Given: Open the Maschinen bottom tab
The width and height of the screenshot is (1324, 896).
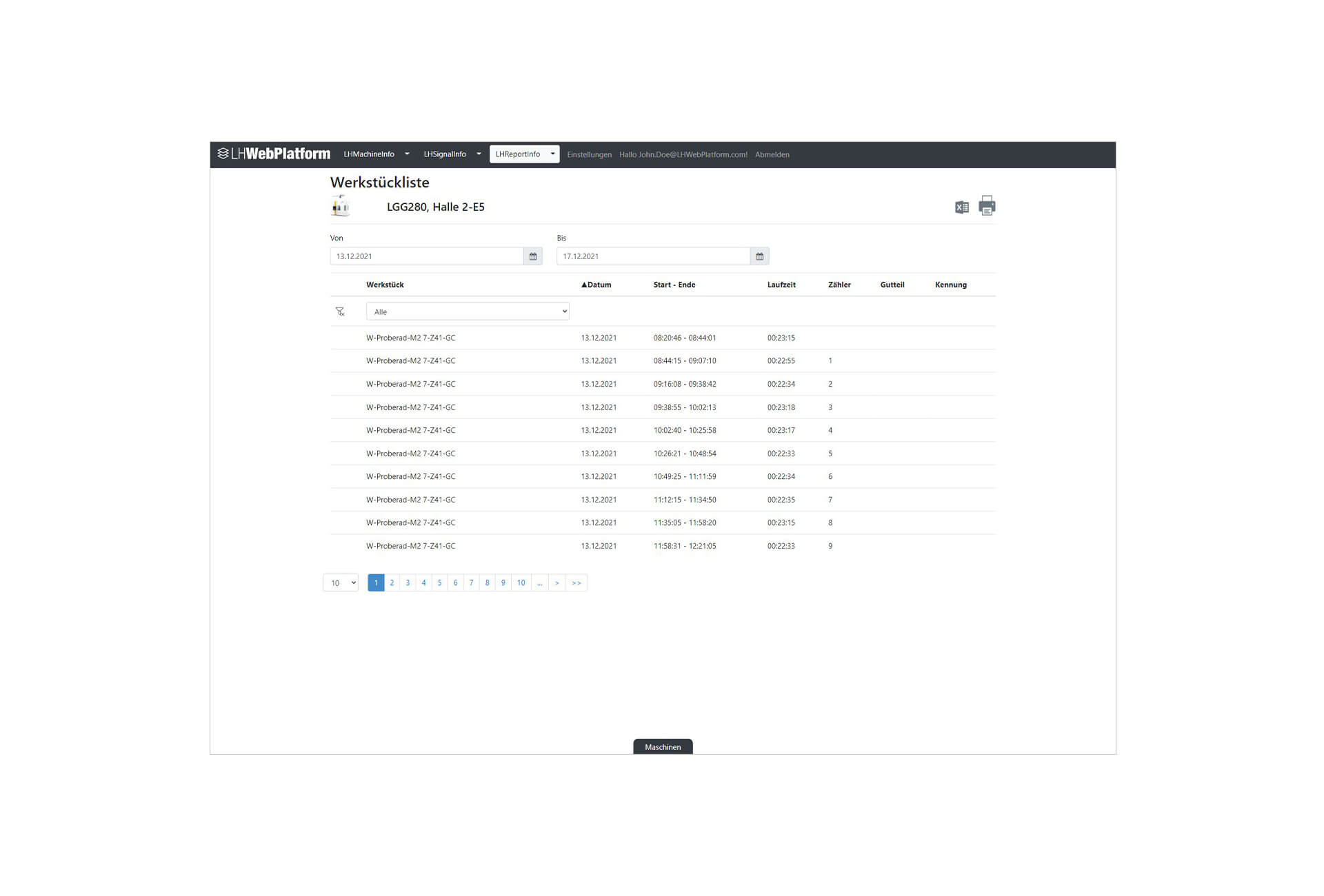Looking at the screenshot, I should coord(662,746).
